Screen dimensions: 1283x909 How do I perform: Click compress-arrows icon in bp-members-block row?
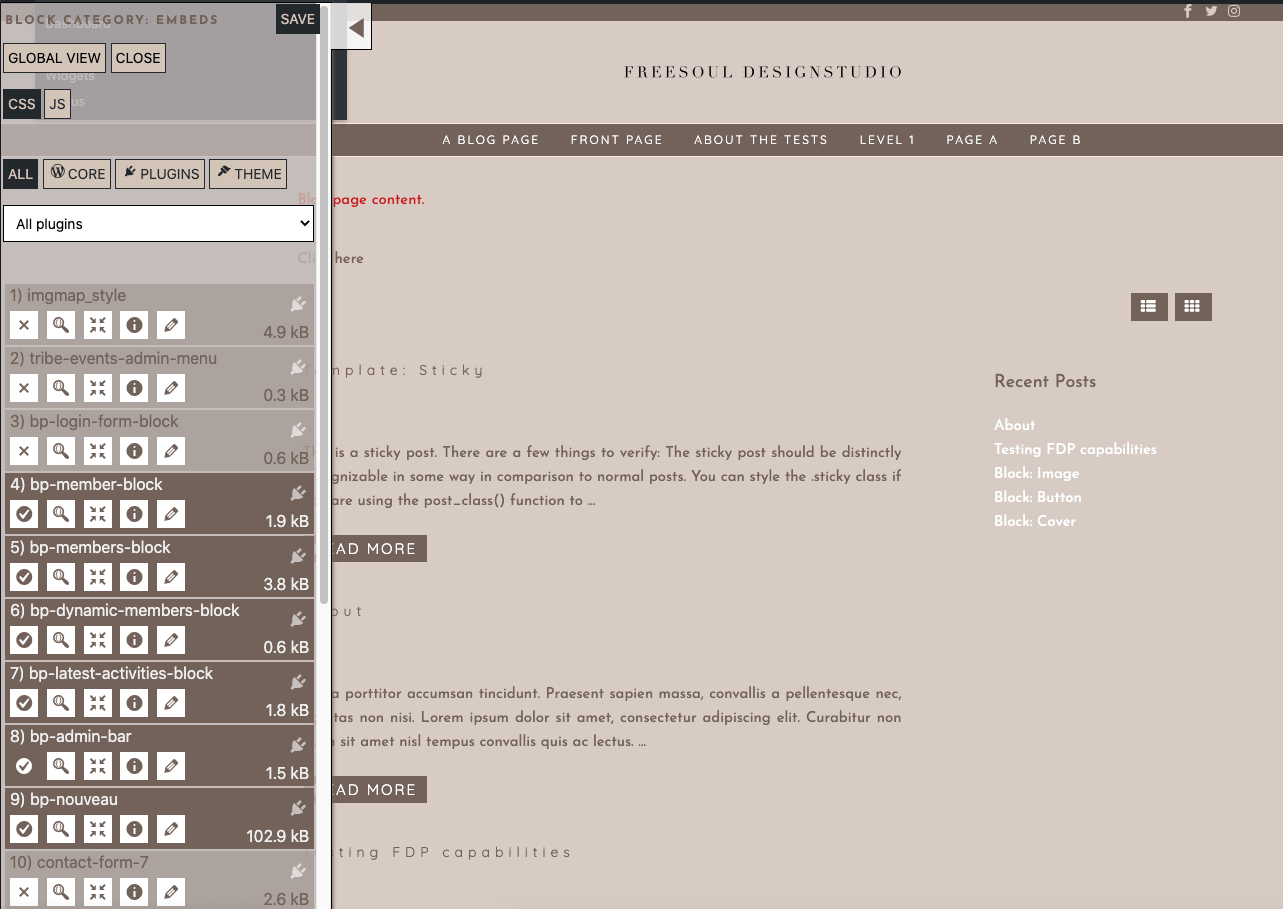[98, 577]
